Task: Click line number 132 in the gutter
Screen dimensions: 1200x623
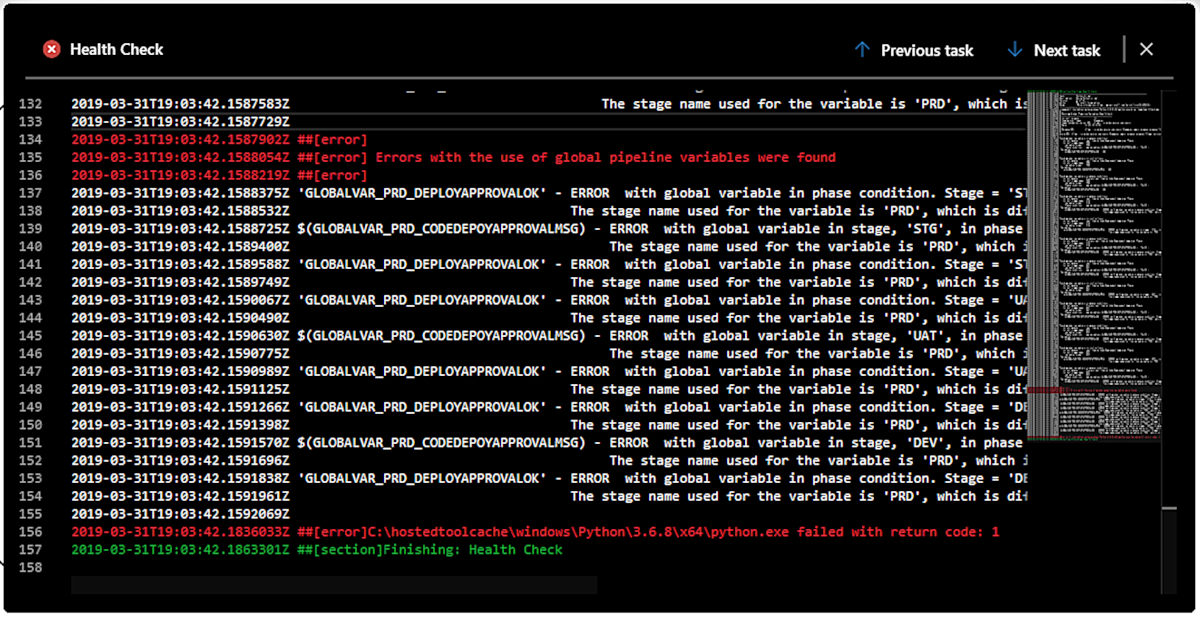Action: point(32,103)
